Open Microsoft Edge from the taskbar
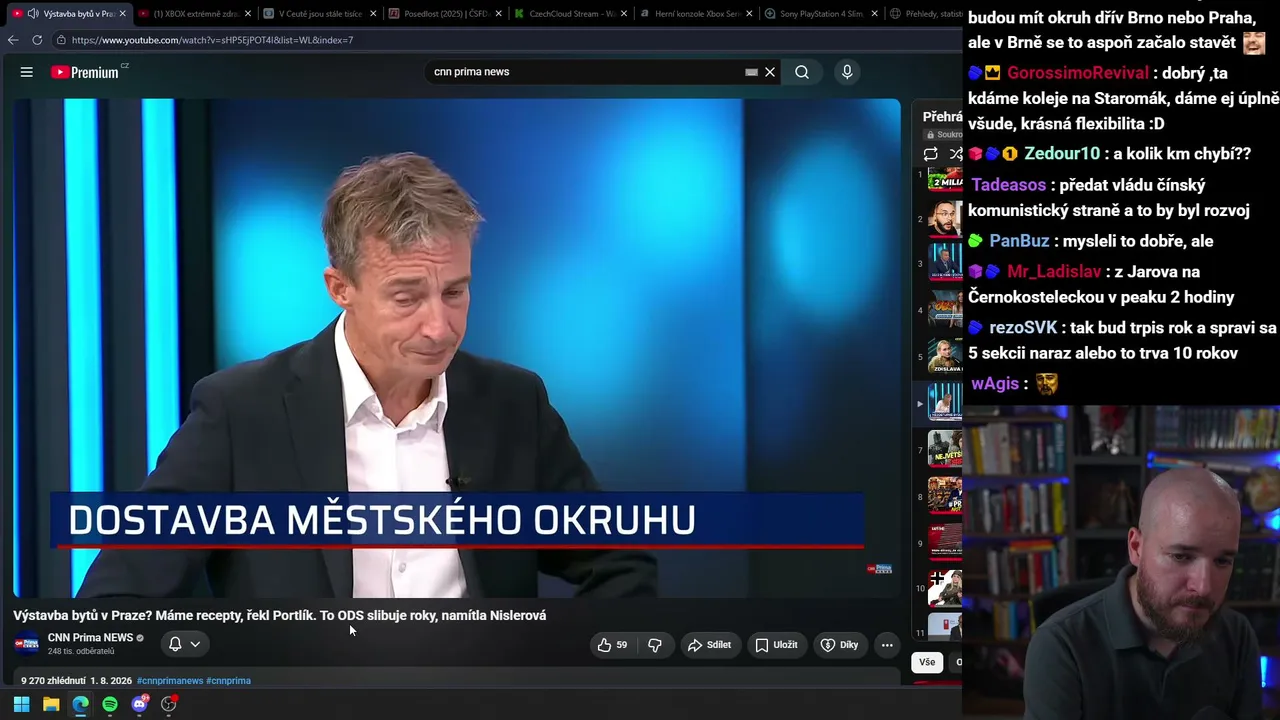 pyautogui.click(x=80, y=704)
